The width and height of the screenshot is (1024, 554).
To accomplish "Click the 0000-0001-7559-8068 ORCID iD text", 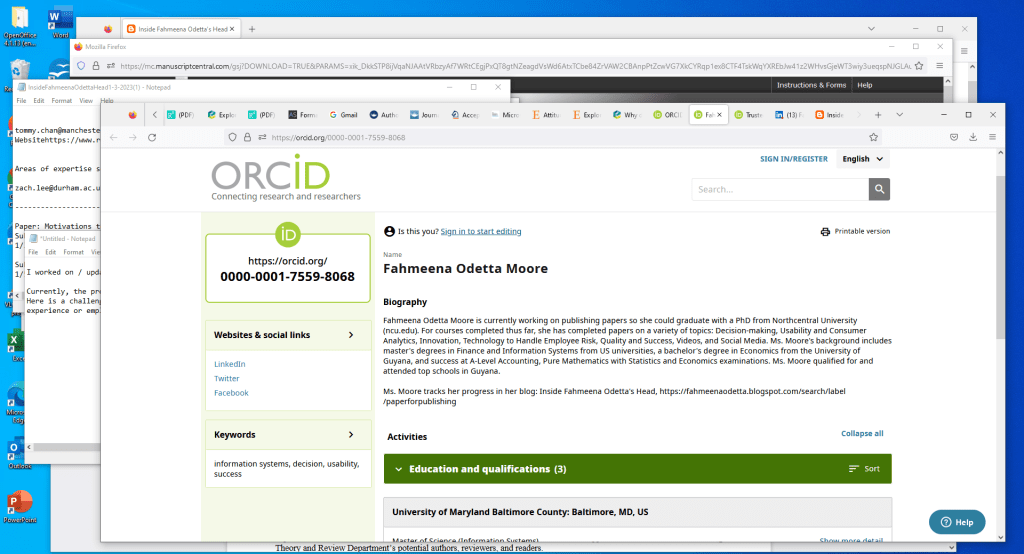I will click(287, 276).
